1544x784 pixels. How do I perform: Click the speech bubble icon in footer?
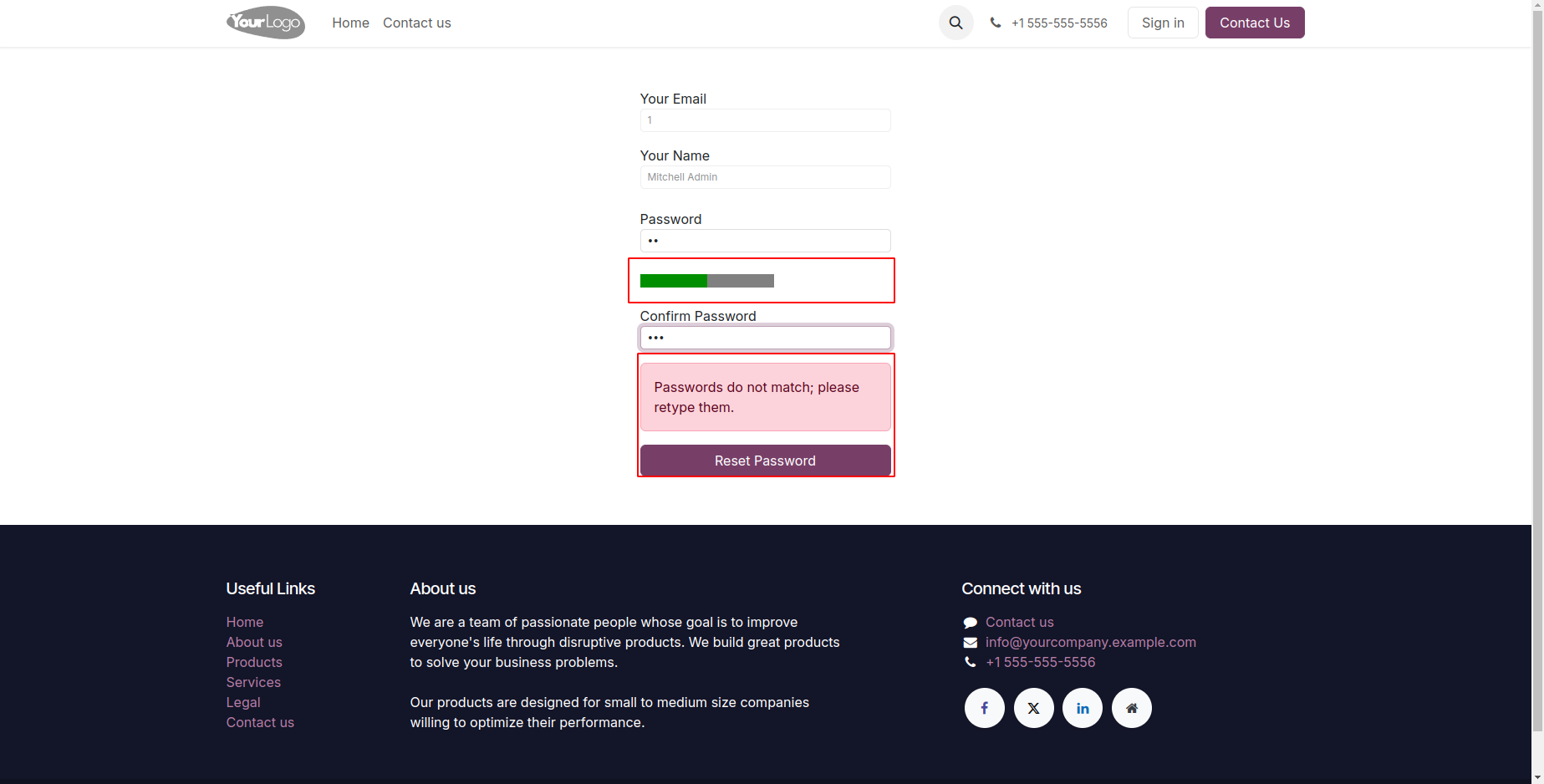970,623
